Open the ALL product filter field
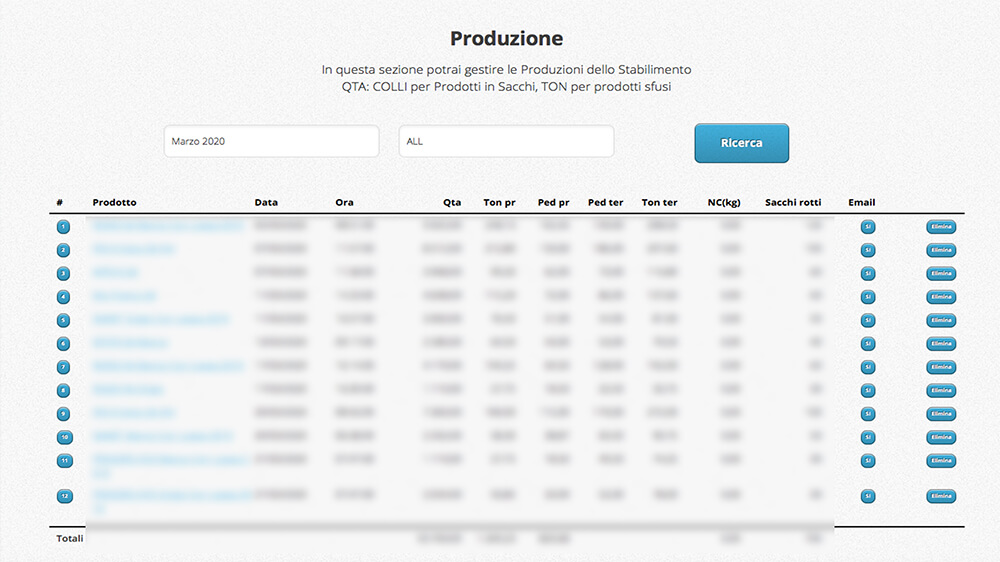 (506, 141)
